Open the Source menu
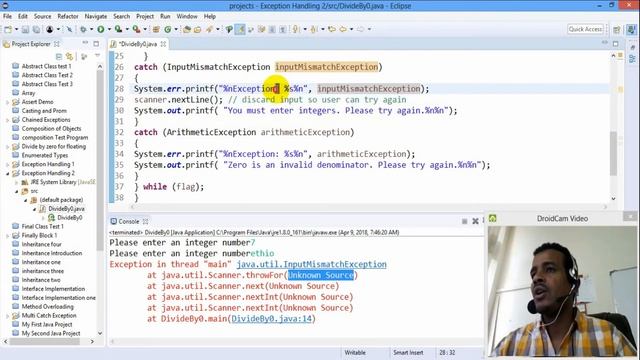The image size is (640, 360). [42, 16]
